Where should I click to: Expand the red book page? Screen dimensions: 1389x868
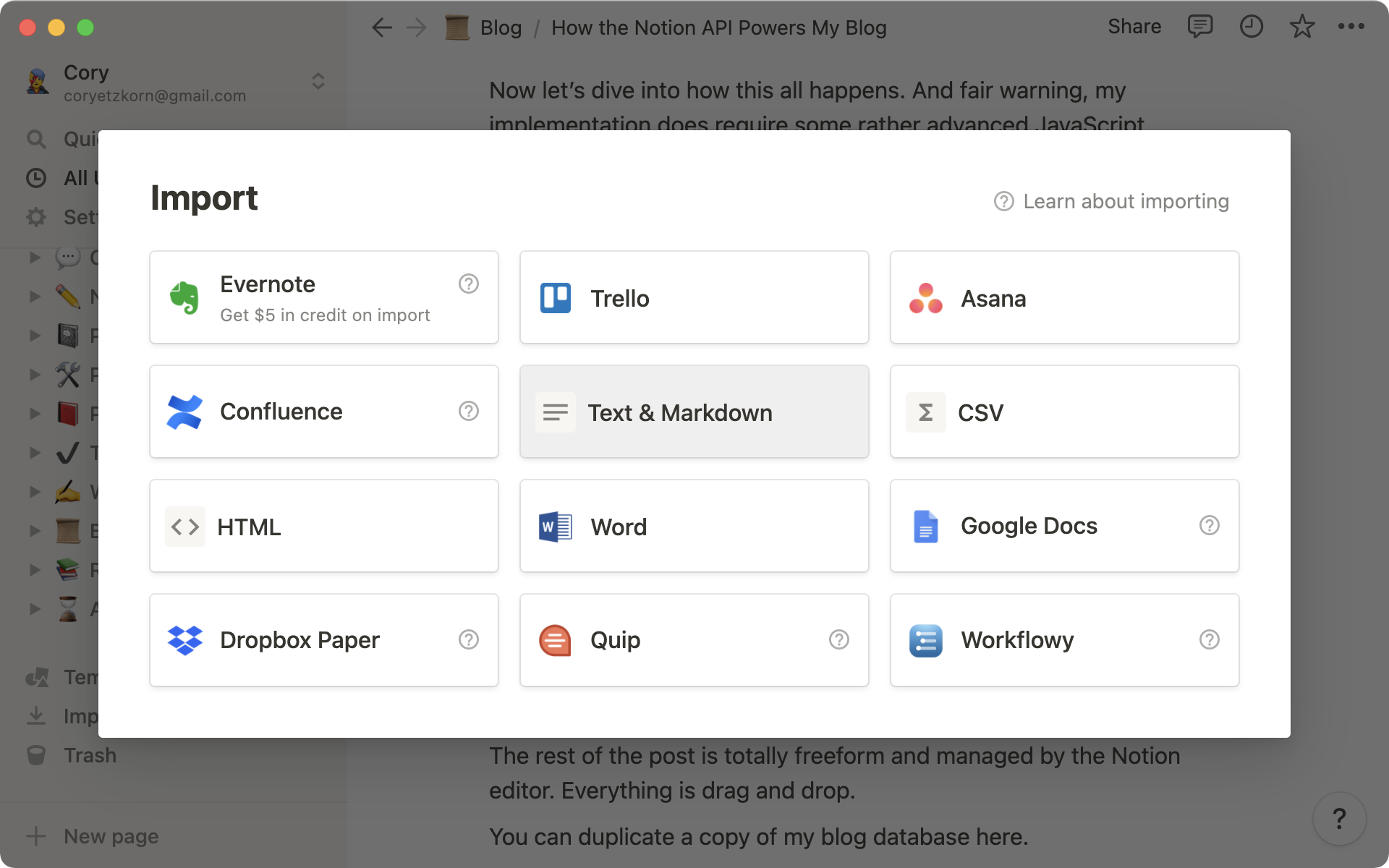(34, 413)
